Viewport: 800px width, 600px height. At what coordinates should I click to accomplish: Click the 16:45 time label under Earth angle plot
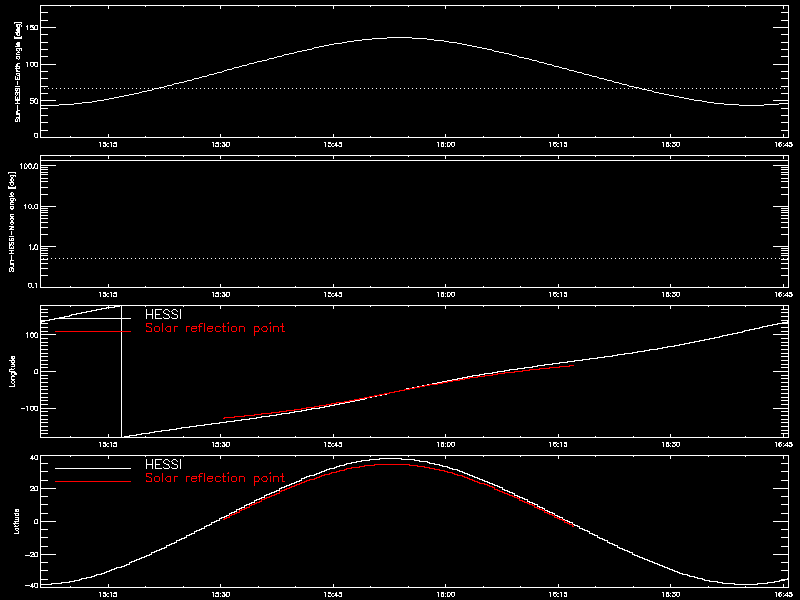(784, 144)
